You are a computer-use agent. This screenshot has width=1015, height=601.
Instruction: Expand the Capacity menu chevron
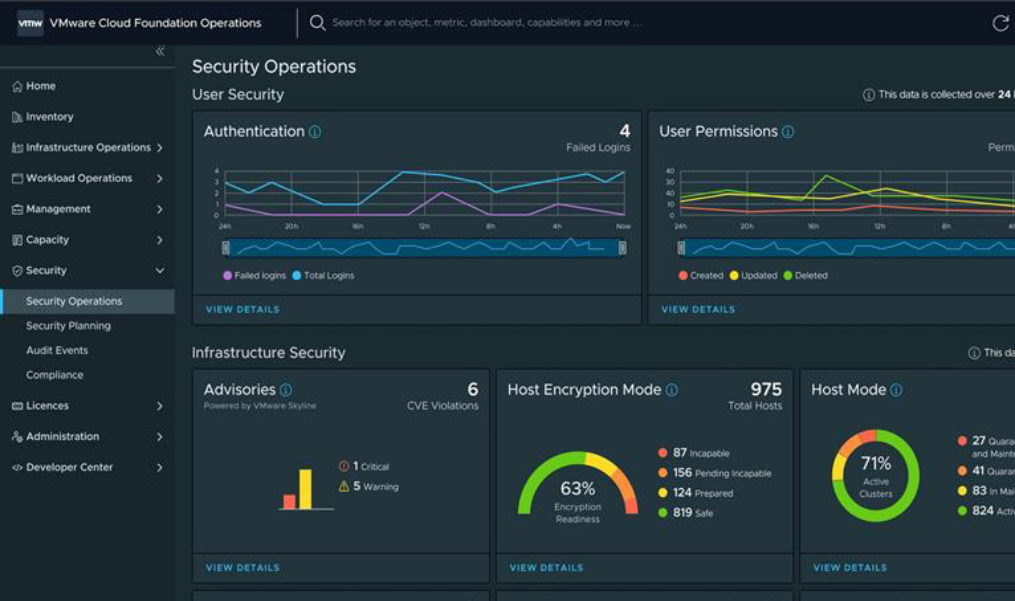click(x=159, y=240)
